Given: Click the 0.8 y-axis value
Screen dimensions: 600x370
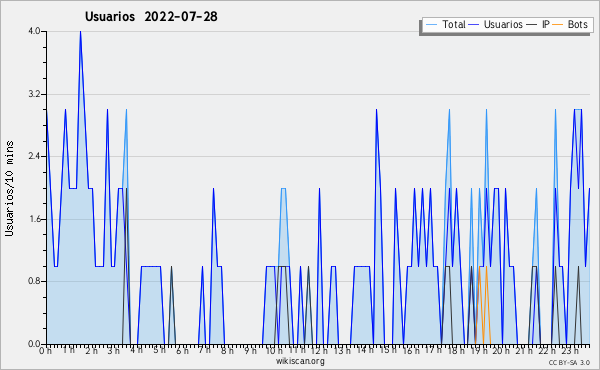Looking at the screenshot, I should [34, 282].
